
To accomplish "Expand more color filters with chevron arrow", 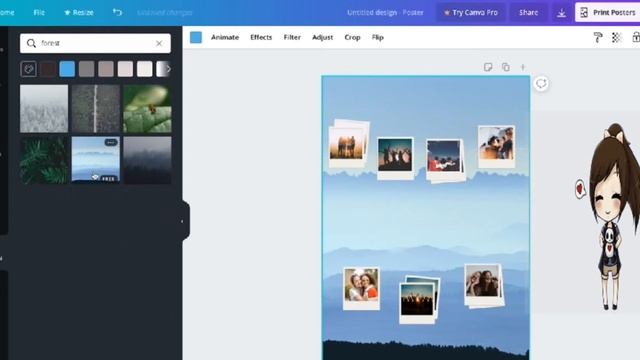I will pyautogui.click(x=168, y=69).
